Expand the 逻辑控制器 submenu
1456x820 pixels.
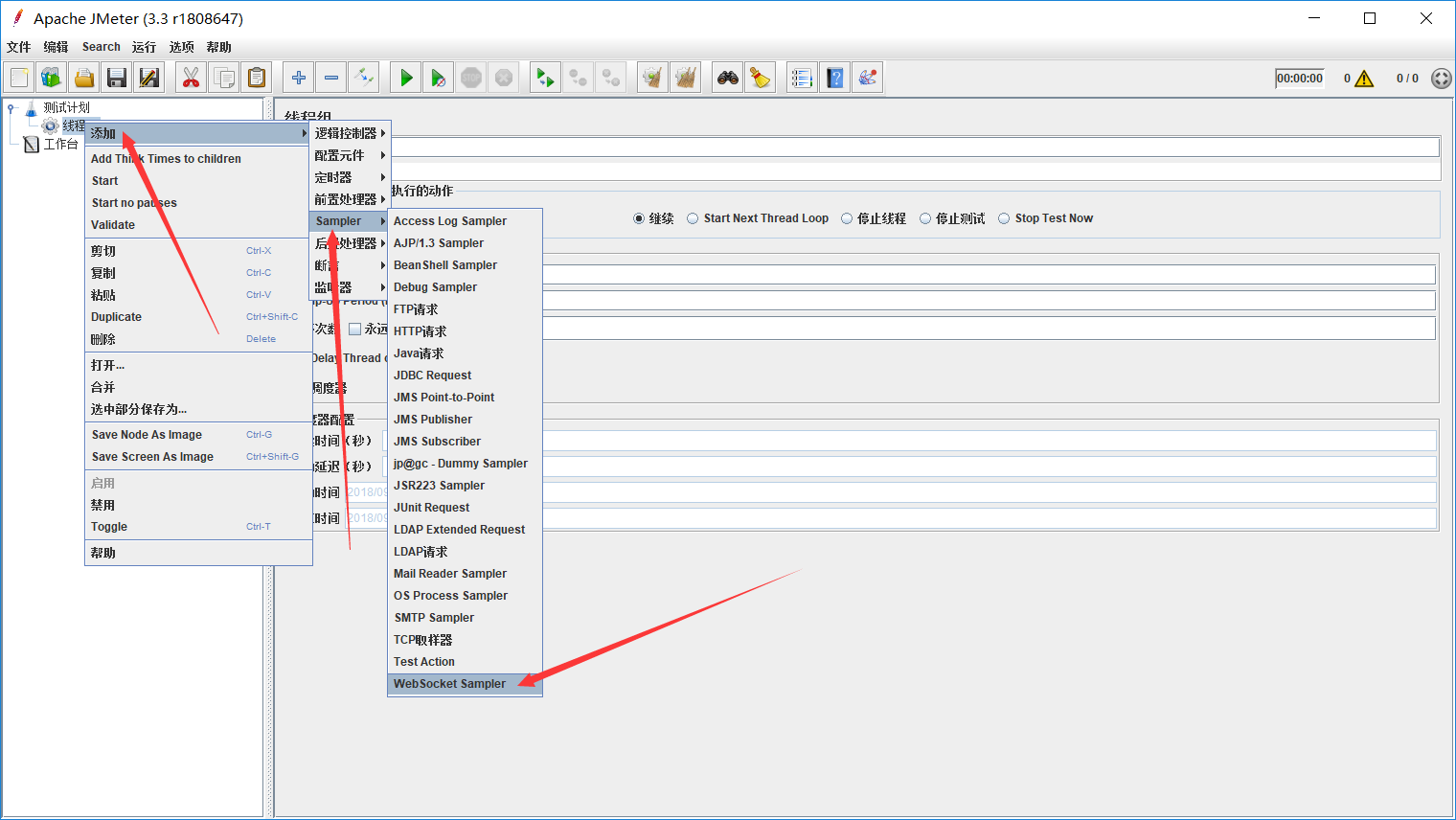pos(350,133)
